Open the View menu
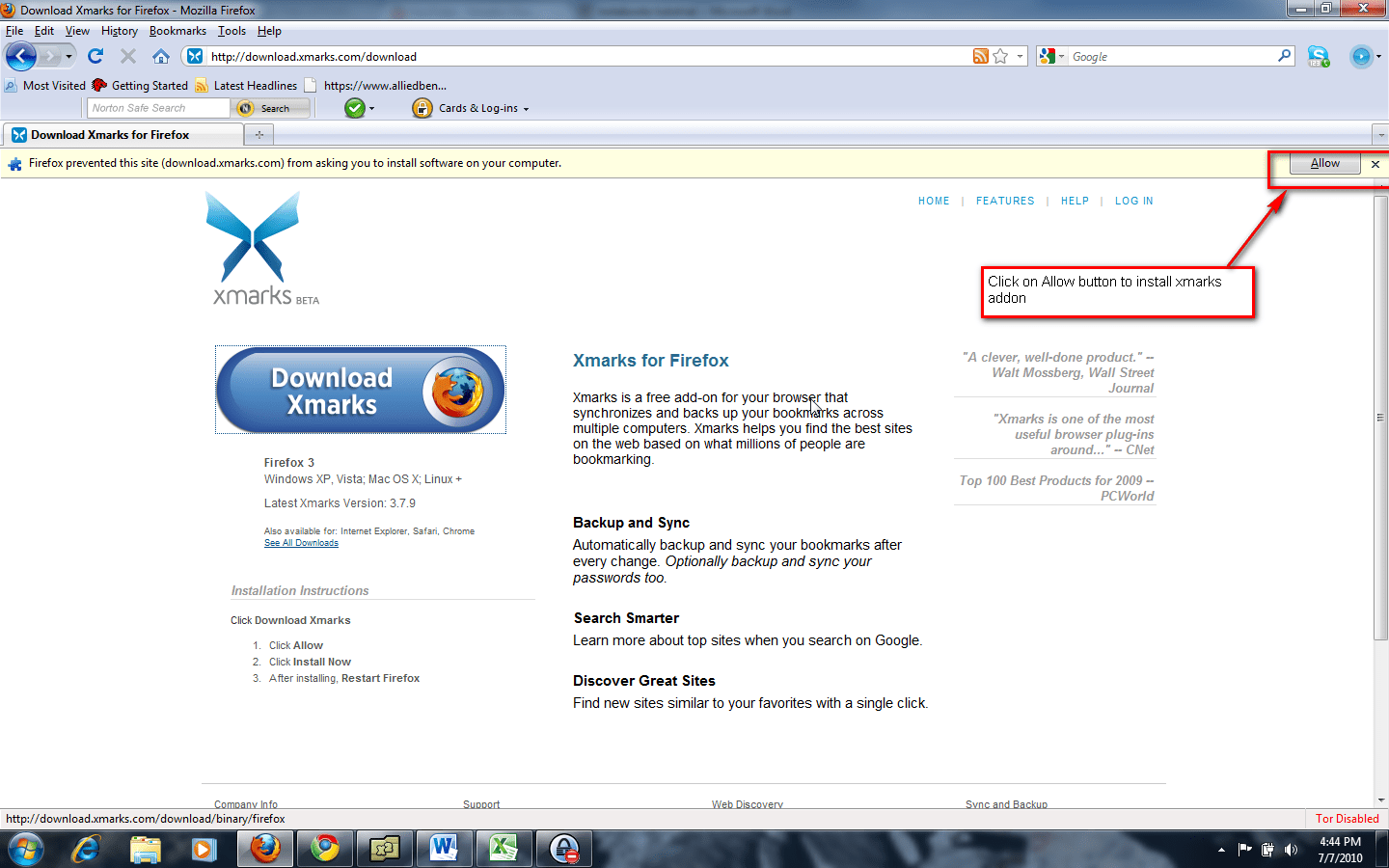The height and width of the screenshot is (868, 1389). [x=77, y=31]
